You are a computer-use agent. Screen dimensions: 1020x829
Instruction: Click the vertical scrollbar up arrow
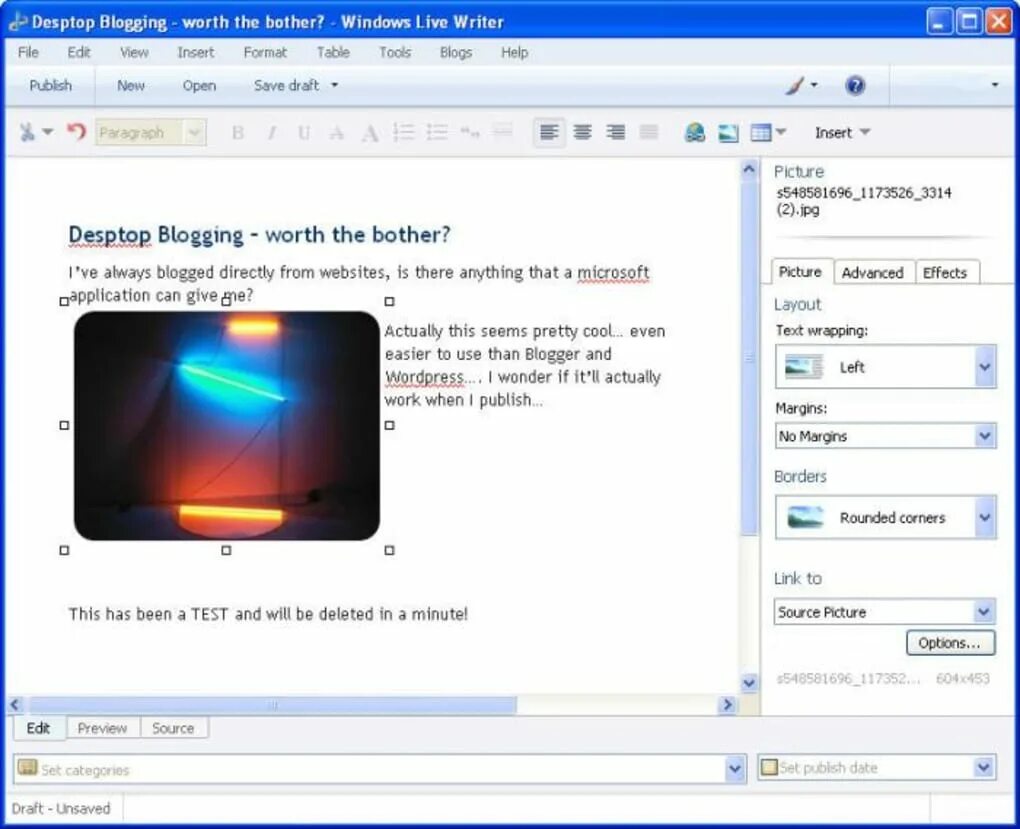[x=749, y=169]
